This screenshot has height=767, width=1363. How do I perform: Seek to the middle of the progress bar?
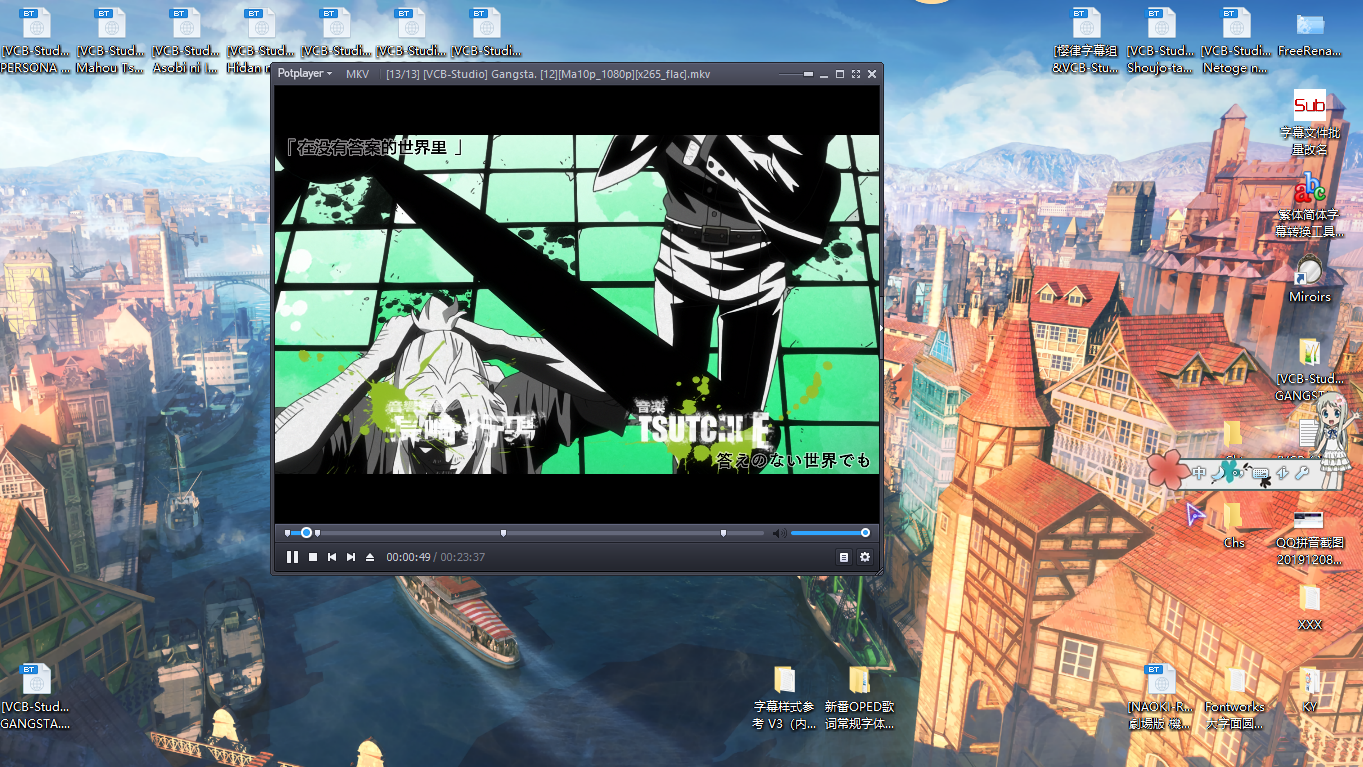pos(524,533)
